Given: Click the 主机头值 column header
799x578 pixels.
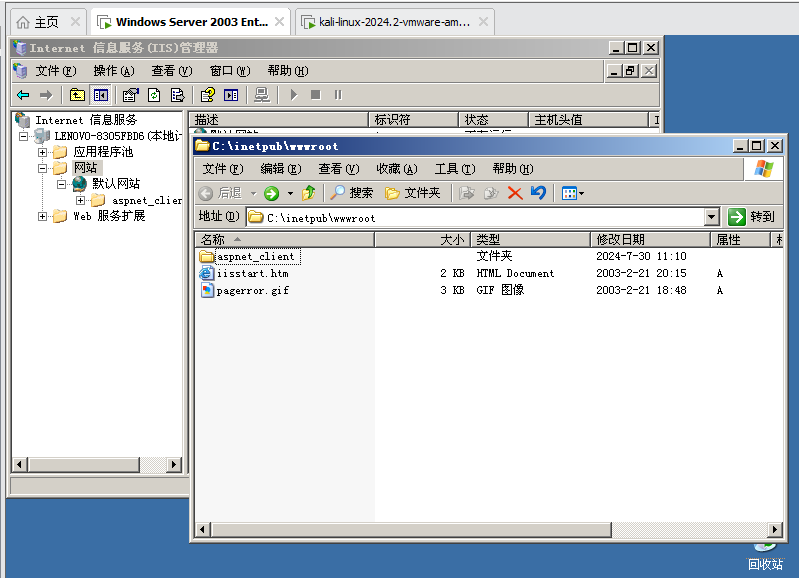Looking at the screenshot, I should click(589, 120).
